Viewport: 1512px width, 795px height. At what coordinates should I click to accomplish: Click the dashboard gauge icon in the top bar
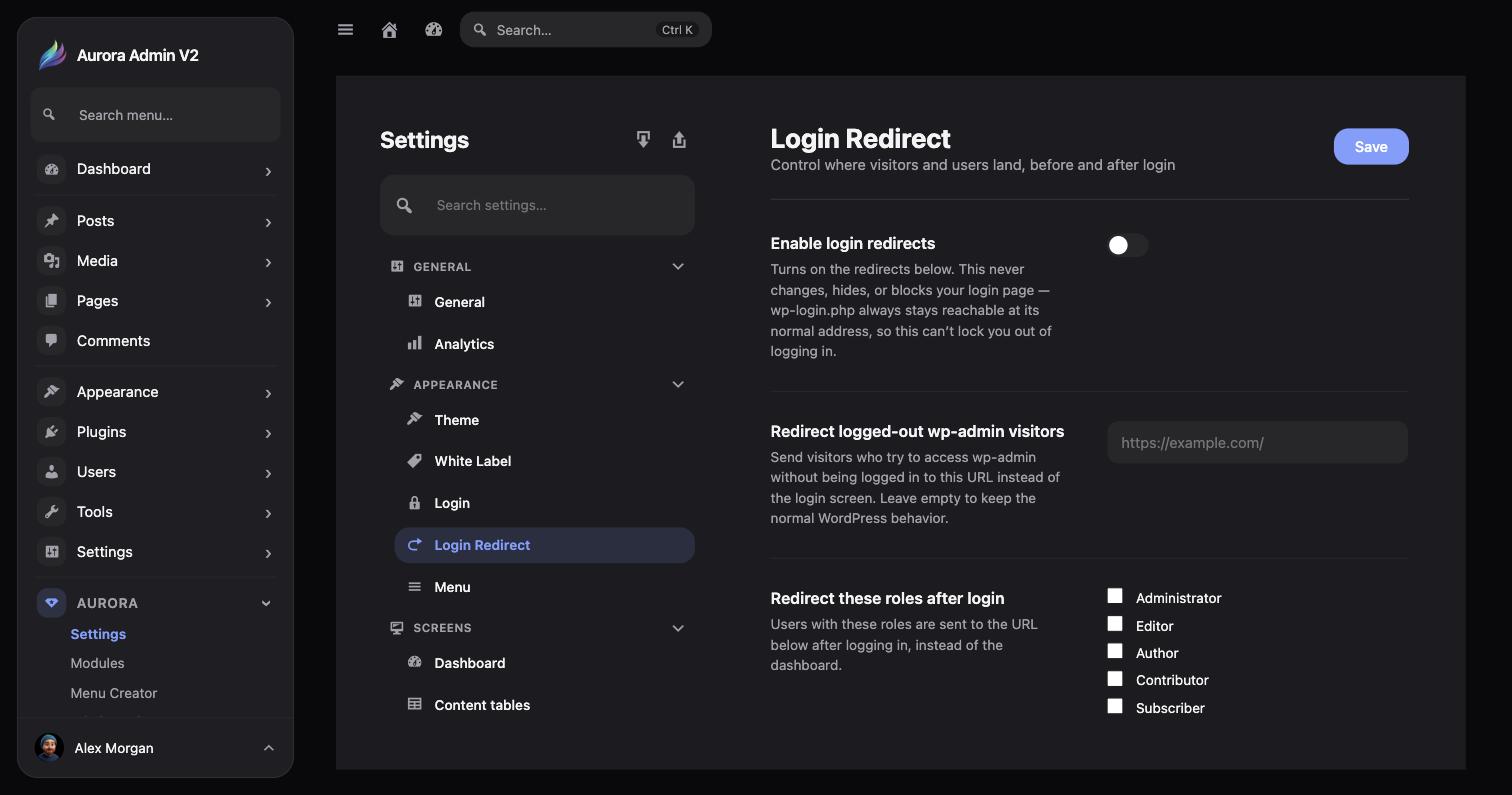434,30
